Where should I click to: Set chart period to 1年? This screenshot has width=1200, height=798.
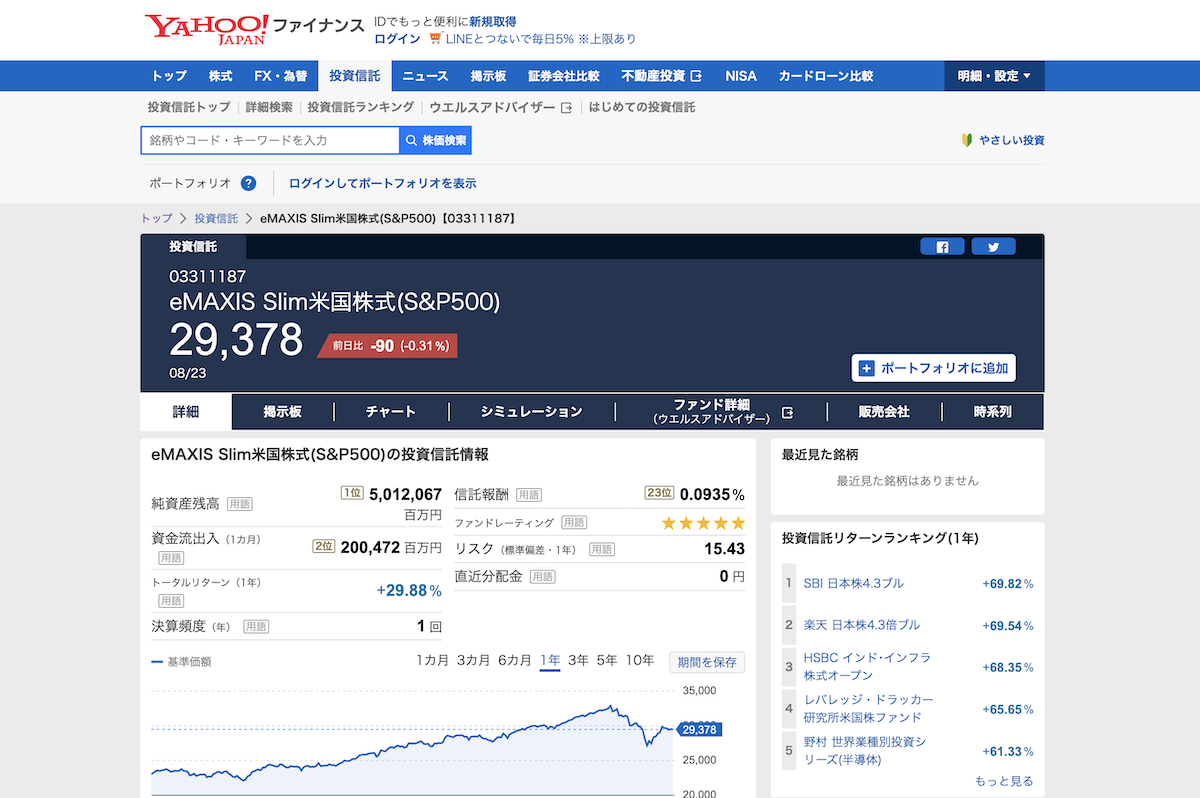[x=550, y=660]
